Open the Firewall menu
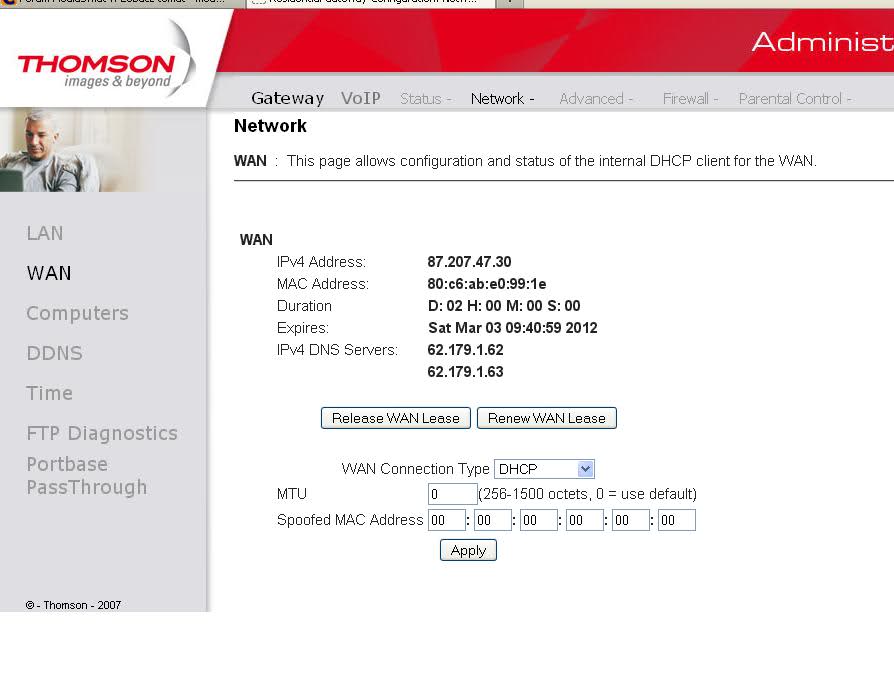Viewport: 894px width, 678px height. click(x=690, y=99)
